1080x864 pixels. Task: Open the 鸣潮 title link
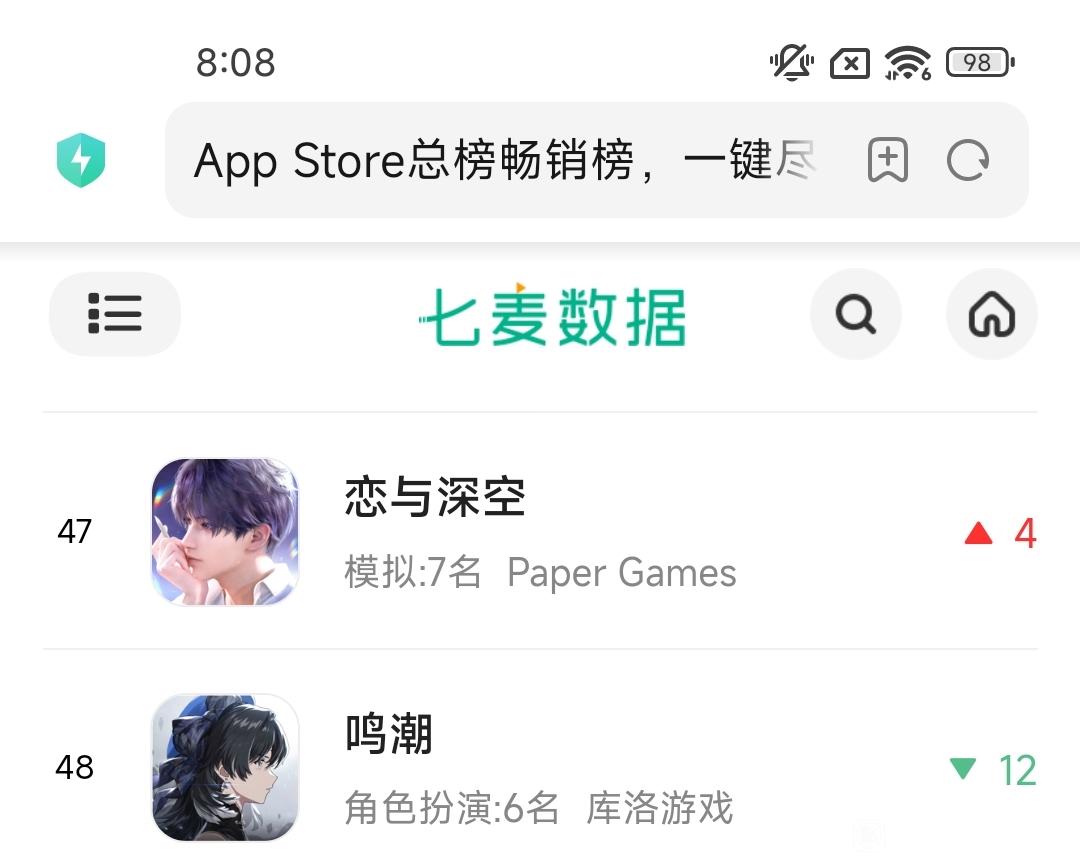tap(388, 733)
